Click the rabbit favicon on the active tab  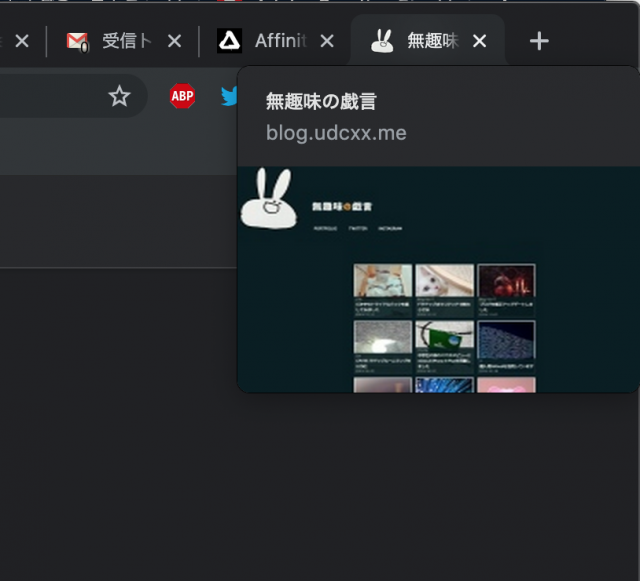(x=381, y=41)
